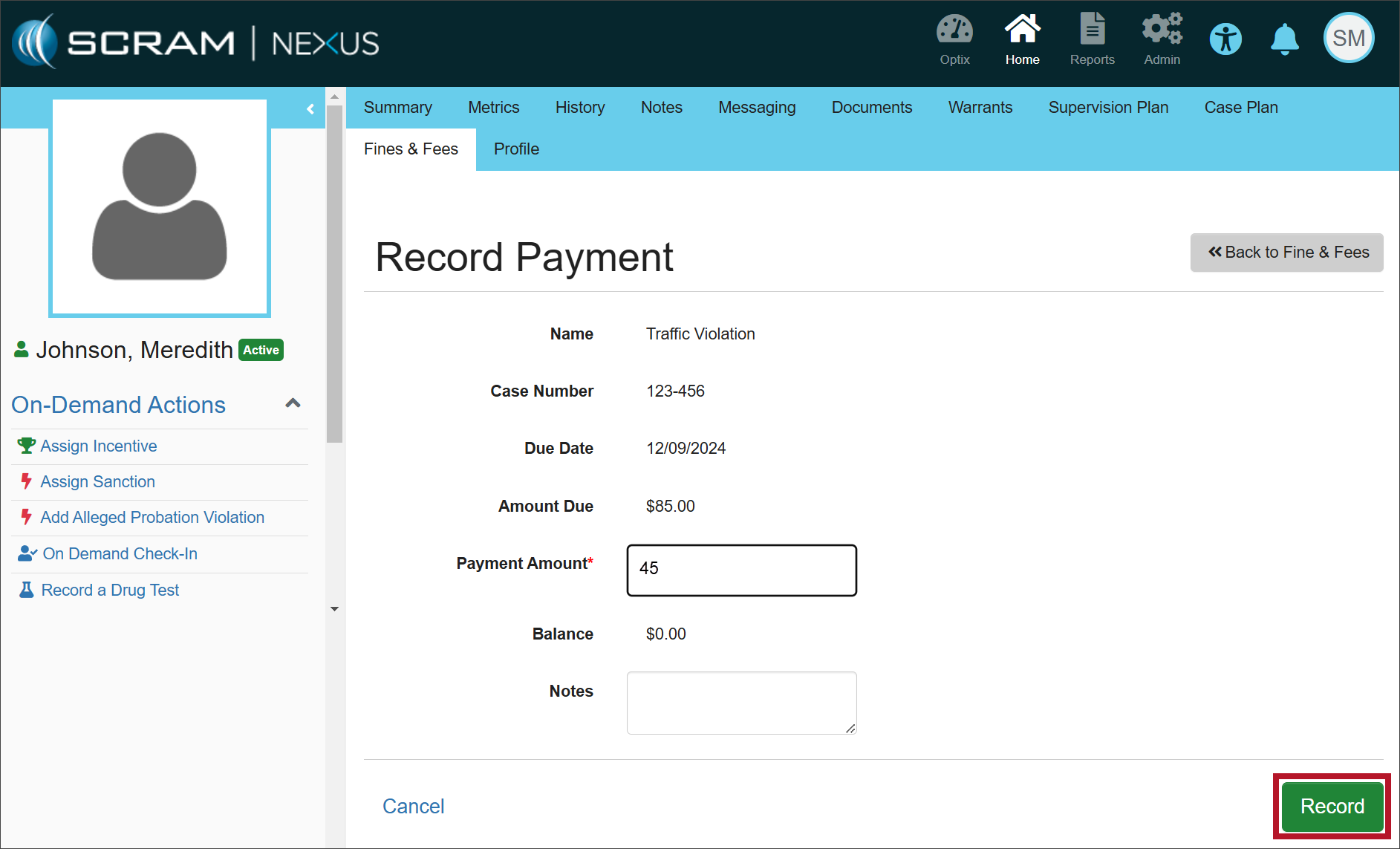Click Back to Fine & Fees button
This screenshot has width=1400, height=849.
[1286, 253]
